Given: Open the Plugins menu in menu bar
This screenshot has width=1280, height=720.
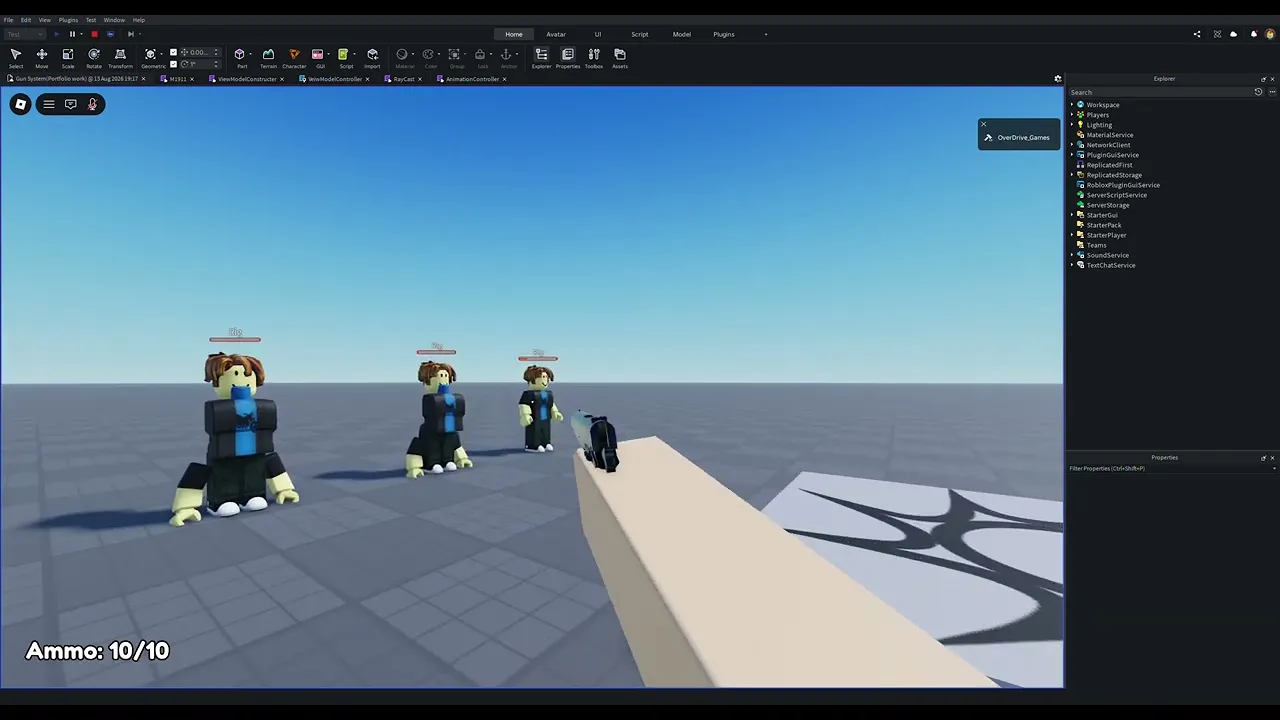Looking at the screenshot, I should point(68,20).
